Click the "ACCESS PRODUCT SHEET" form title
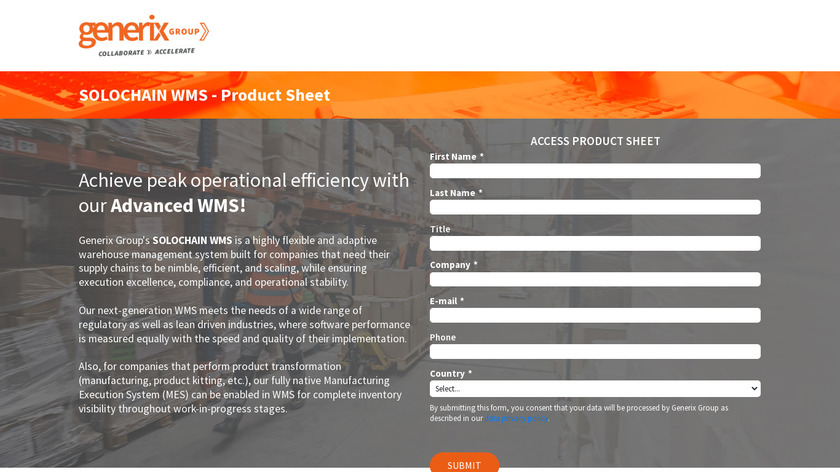 (595, 141)
